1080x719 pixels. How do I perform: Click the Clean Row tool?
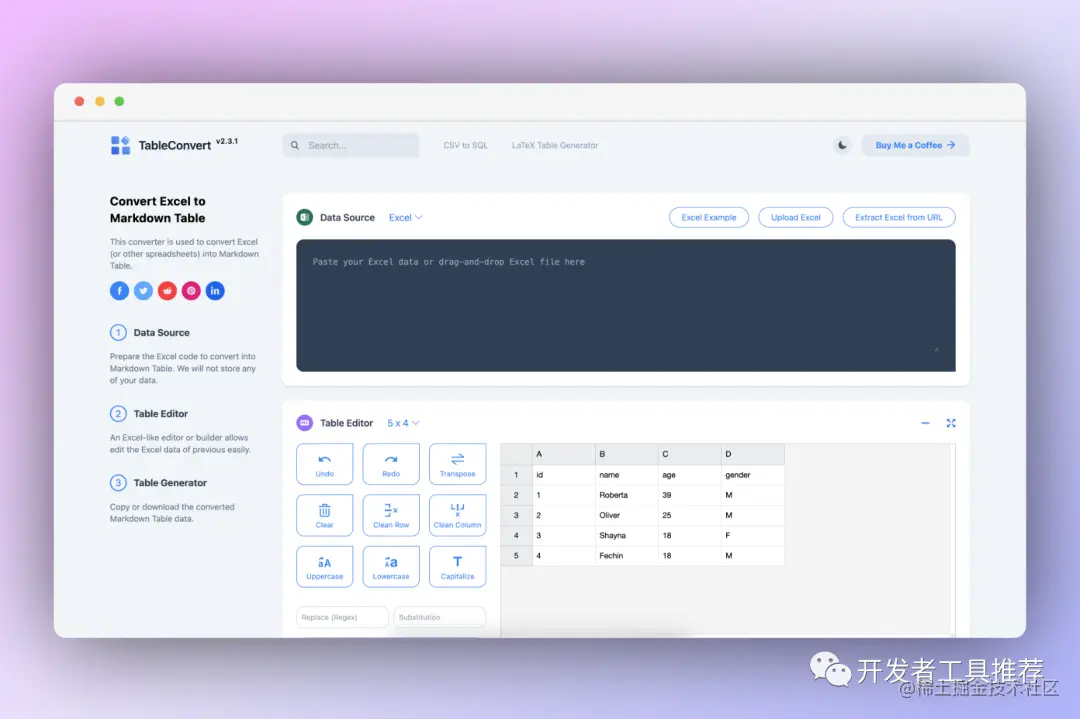pyautogui.click(x=391, y=515)
